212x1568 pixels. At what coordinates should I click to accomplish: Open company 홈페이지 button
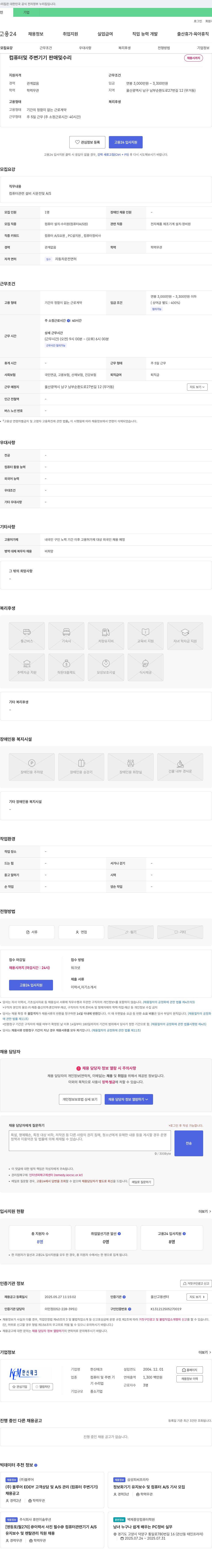[189, 1370]
